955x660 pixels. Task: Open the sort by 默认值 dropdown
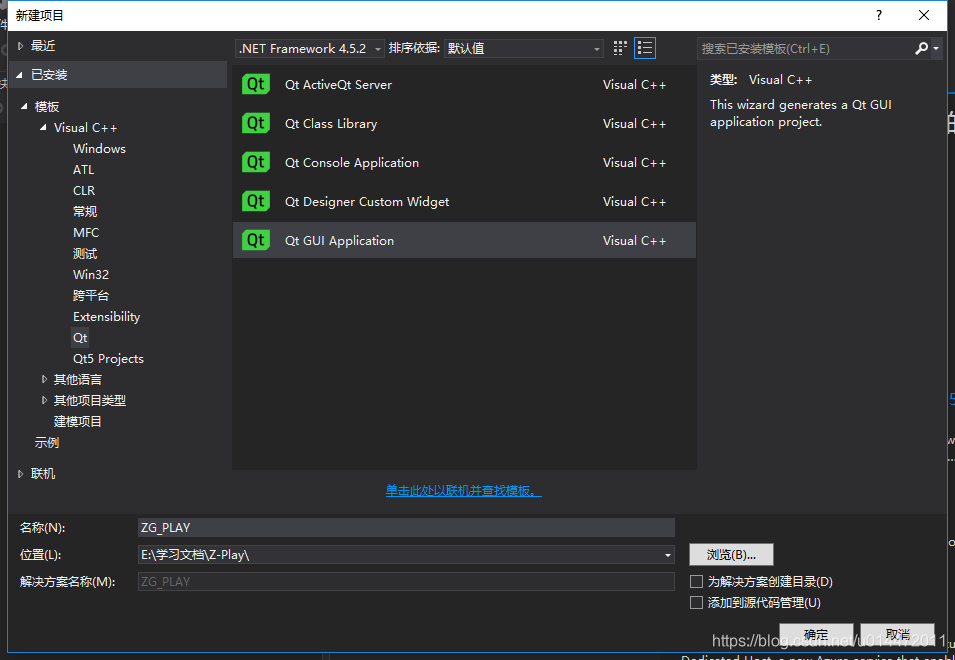click(524, 49)
